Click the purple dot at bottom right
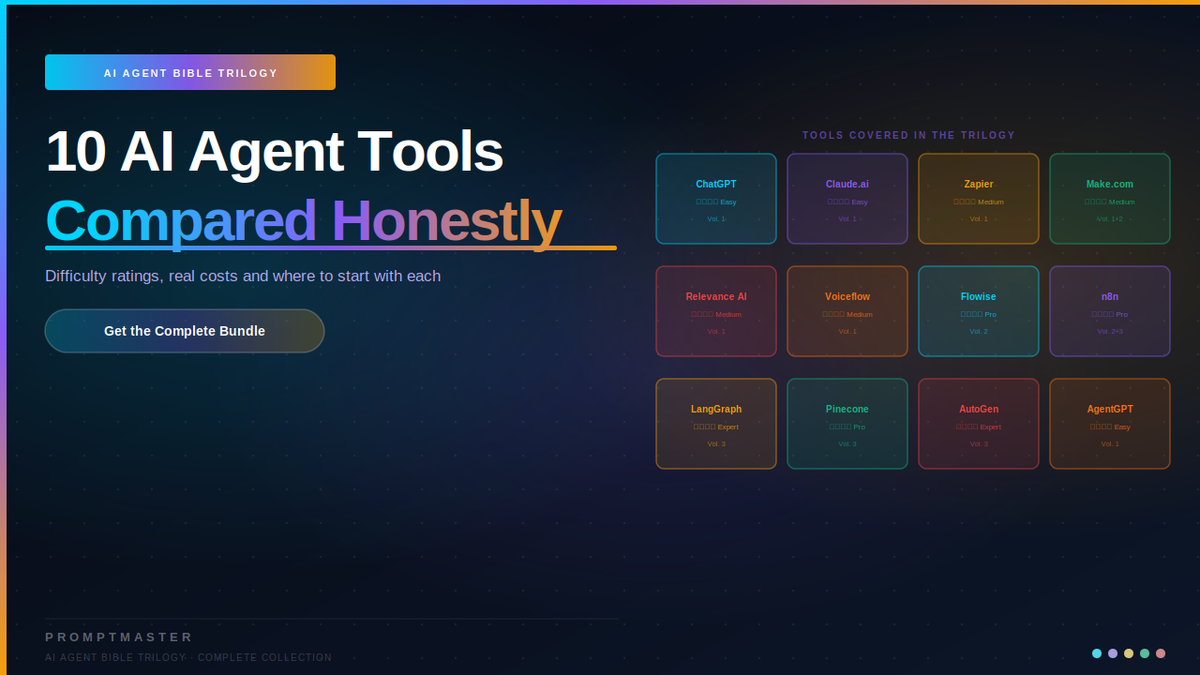The image size is (1200, 675). 1113,653
